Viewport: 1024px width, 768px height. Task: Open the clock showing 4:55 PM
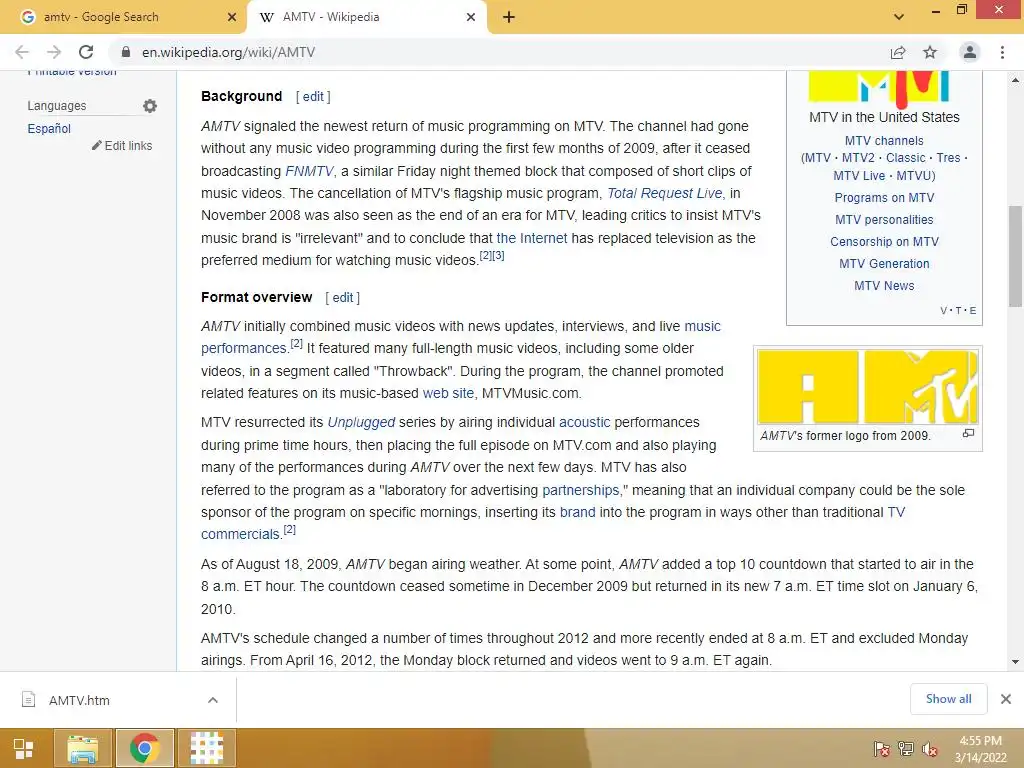tap(980, 749)
